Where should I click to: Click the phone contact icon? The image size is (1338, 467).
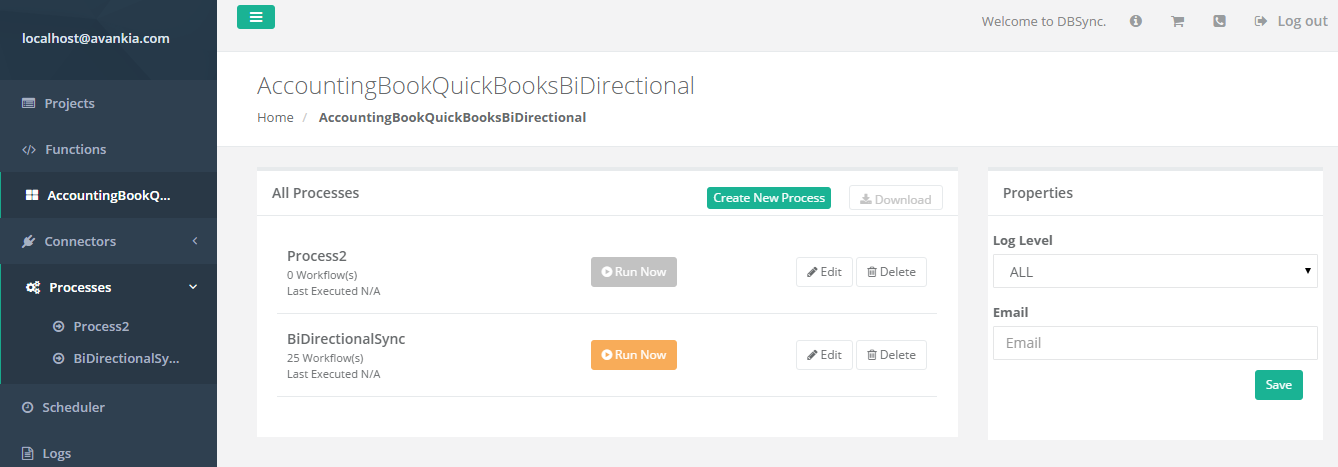pos(1219,21)
